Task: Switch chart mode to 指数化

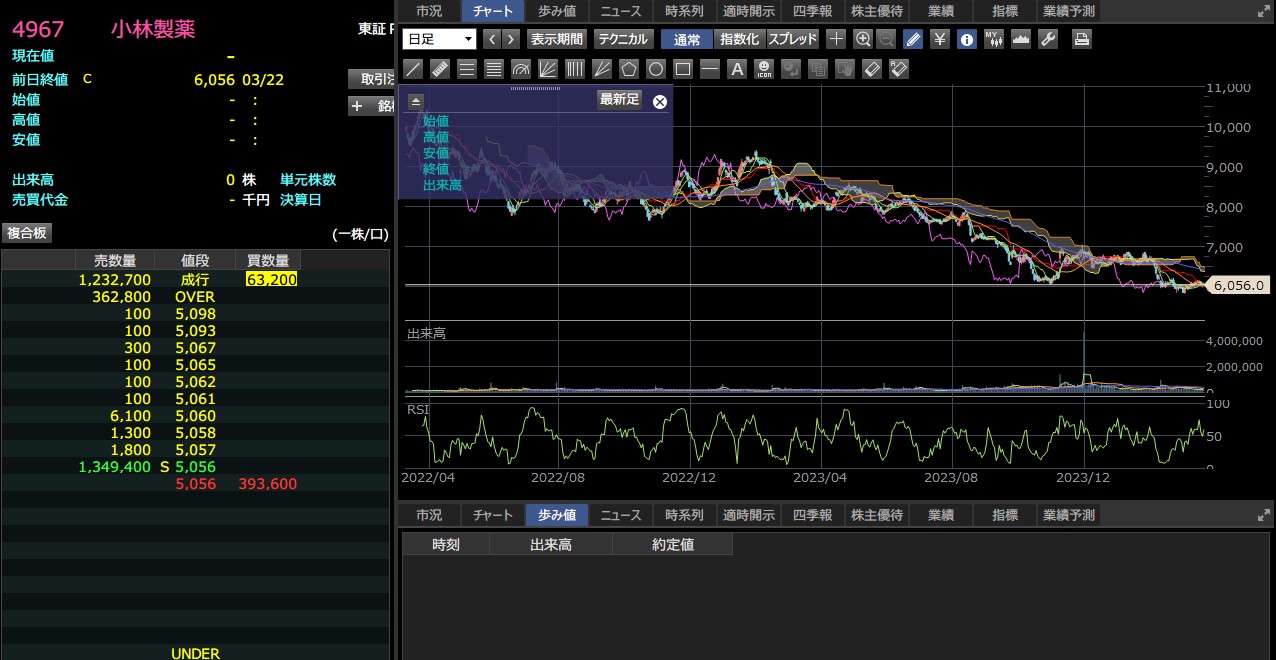Action: pyautogui.click(x=740, y=39)
